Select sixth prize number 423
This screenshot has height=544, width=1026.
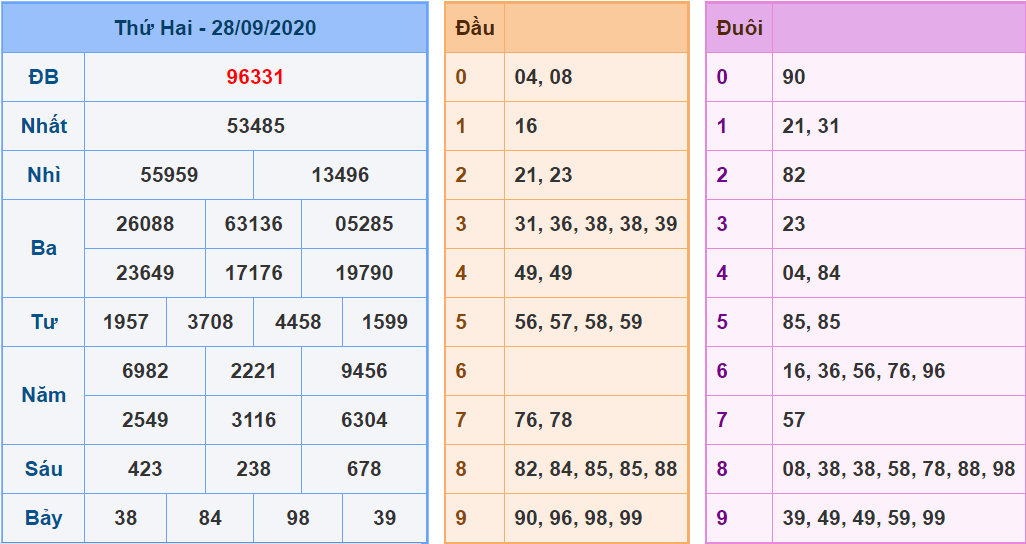pos(145,469)
